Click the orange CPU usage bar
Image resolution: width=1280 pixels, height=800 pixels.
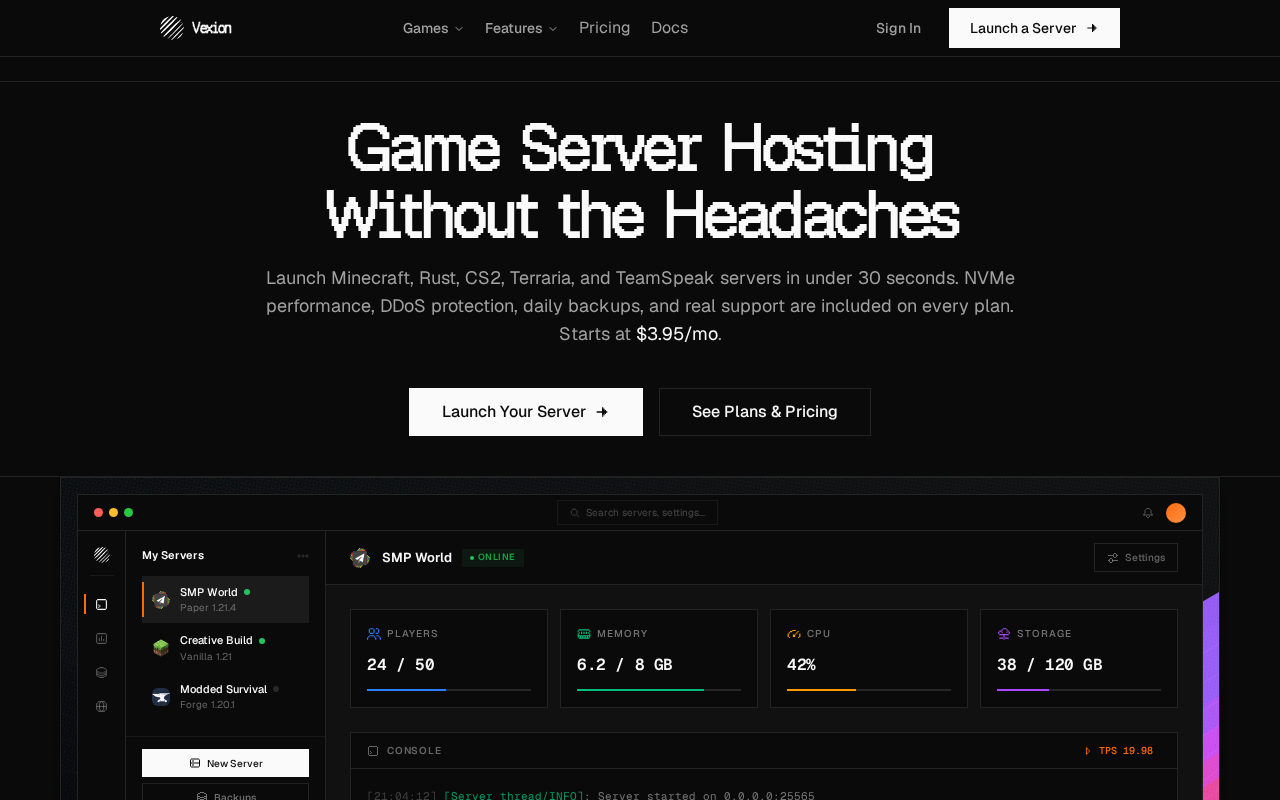click(821, 690)
